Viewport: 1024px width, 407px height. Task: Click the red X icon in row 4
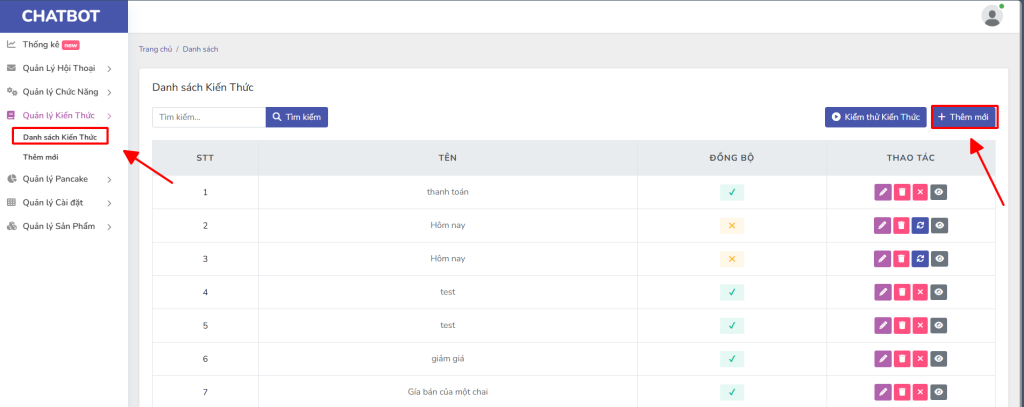[920, 292]
